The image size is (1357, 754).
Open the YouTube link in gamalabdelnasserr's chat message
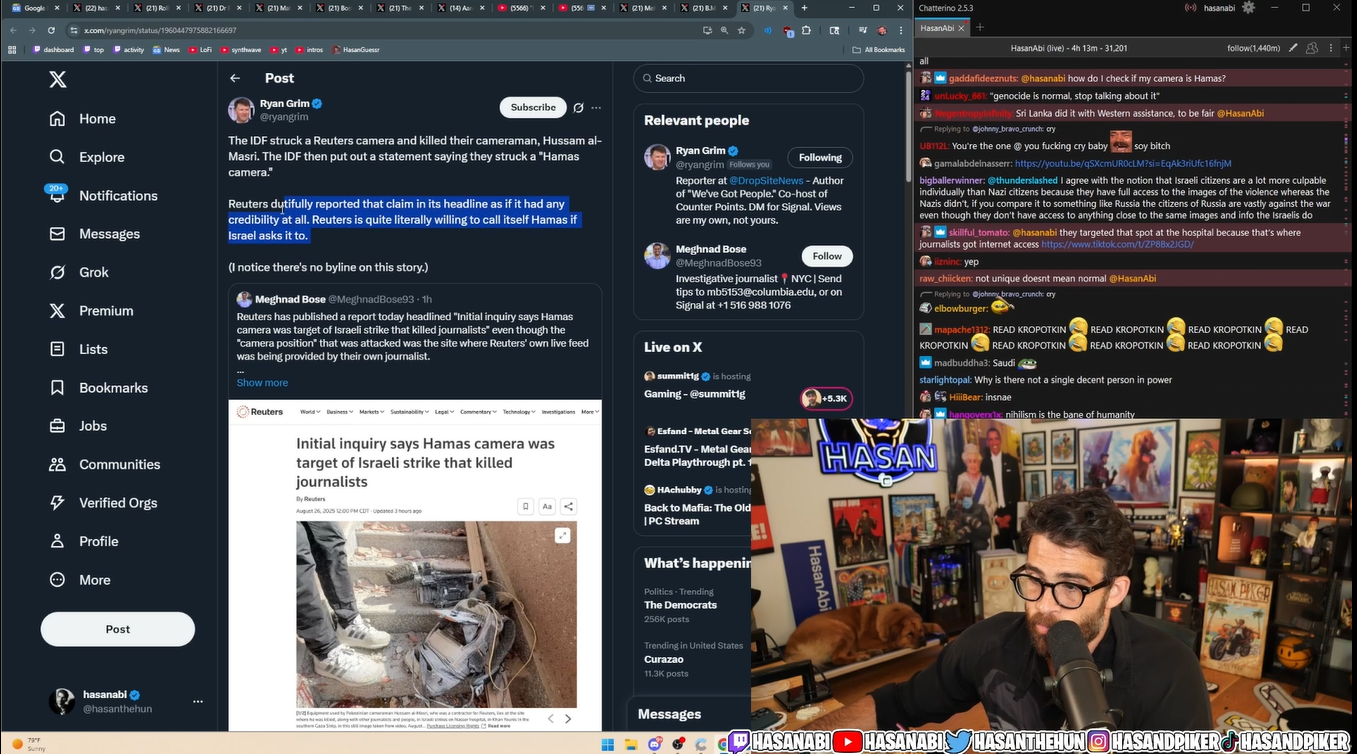1123,163
